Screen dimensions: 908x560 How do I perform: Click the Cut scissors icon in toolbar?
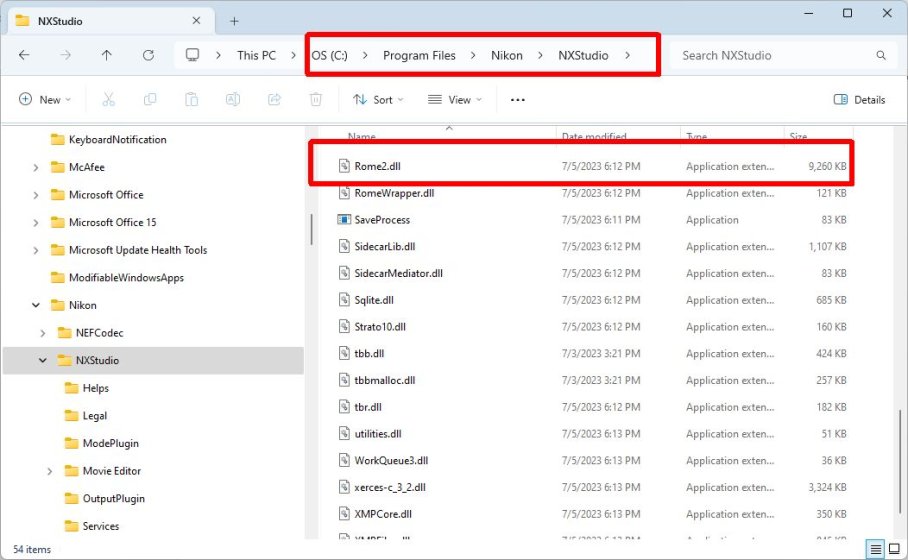click(x=108, y=100)
